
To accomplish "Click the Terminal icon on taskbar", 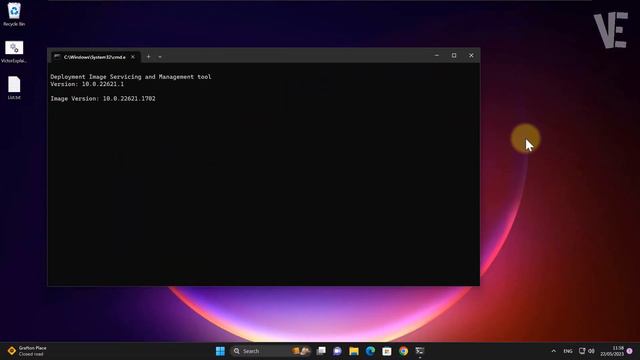I will click(x=420, y=351).
